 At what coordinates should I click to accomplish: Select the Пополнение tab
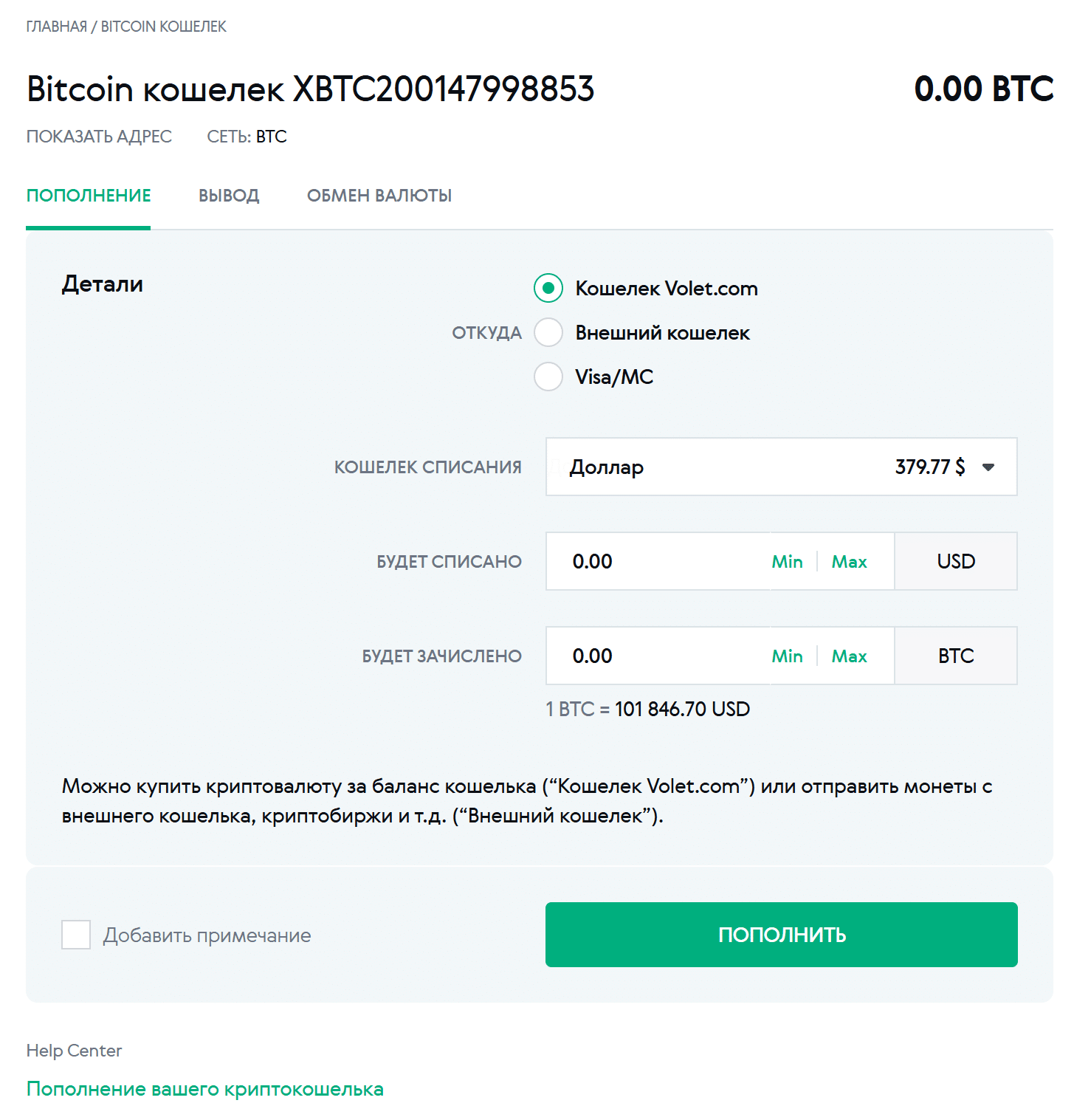click(89, 196)
